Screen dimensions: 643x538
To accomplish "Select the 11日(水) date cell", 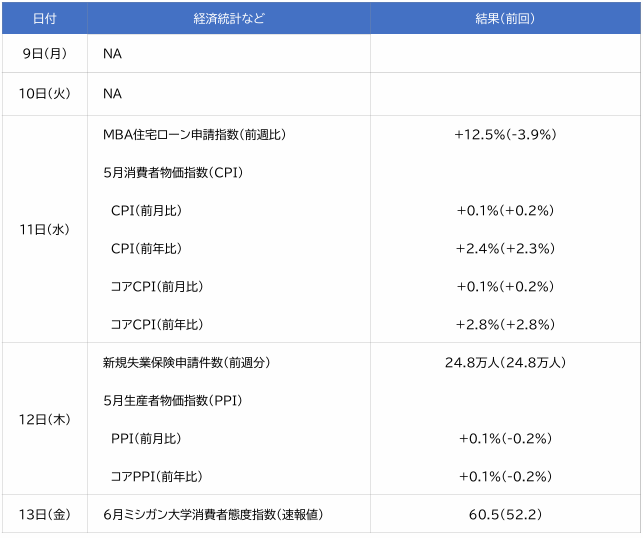I will pyautogui.click(x=44, y=229).
